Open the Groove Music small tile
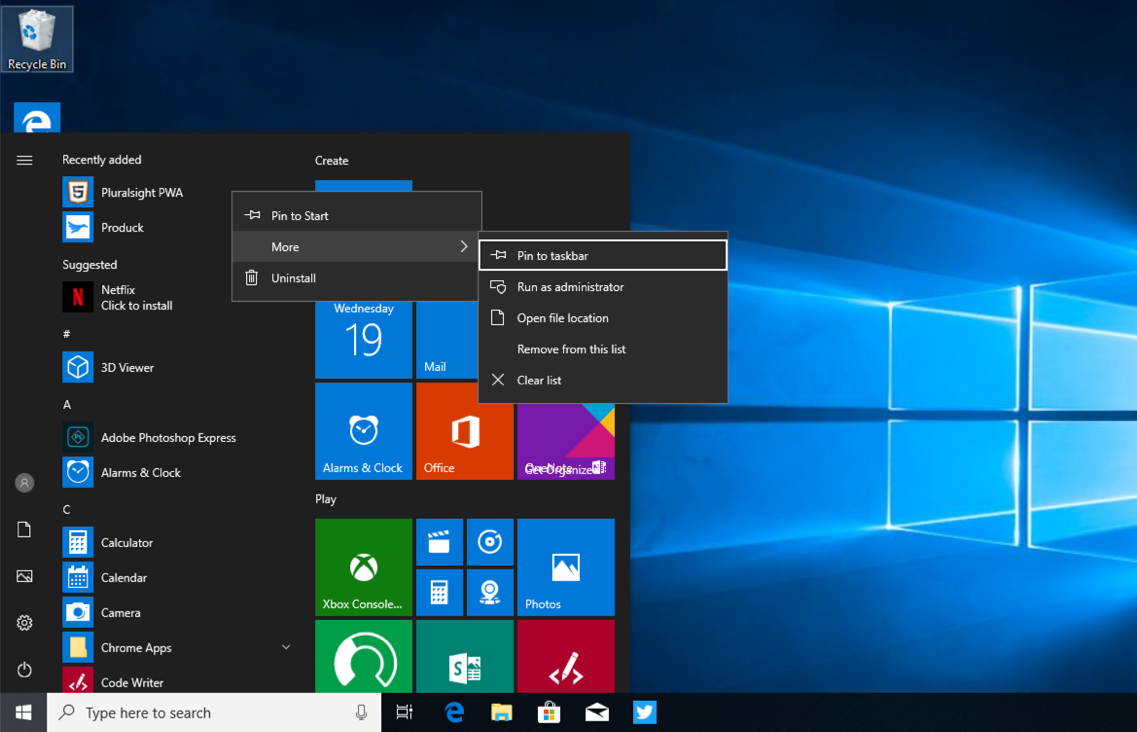Screen dimensions: 1137x732 click(489, 542)
